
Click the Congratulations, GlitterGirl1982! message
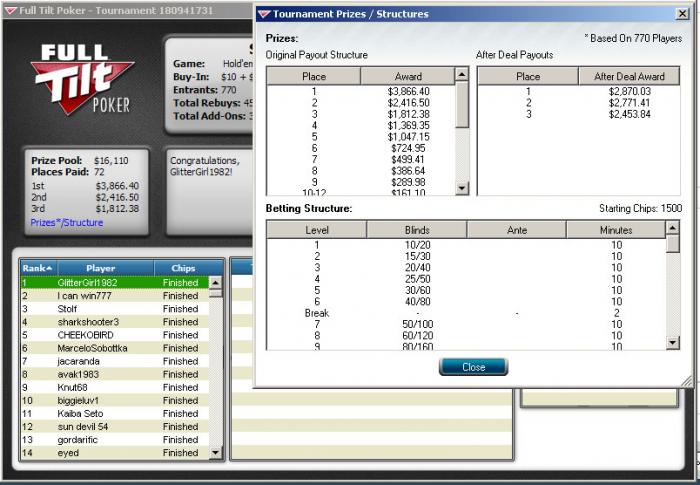[x=205, y=166]
